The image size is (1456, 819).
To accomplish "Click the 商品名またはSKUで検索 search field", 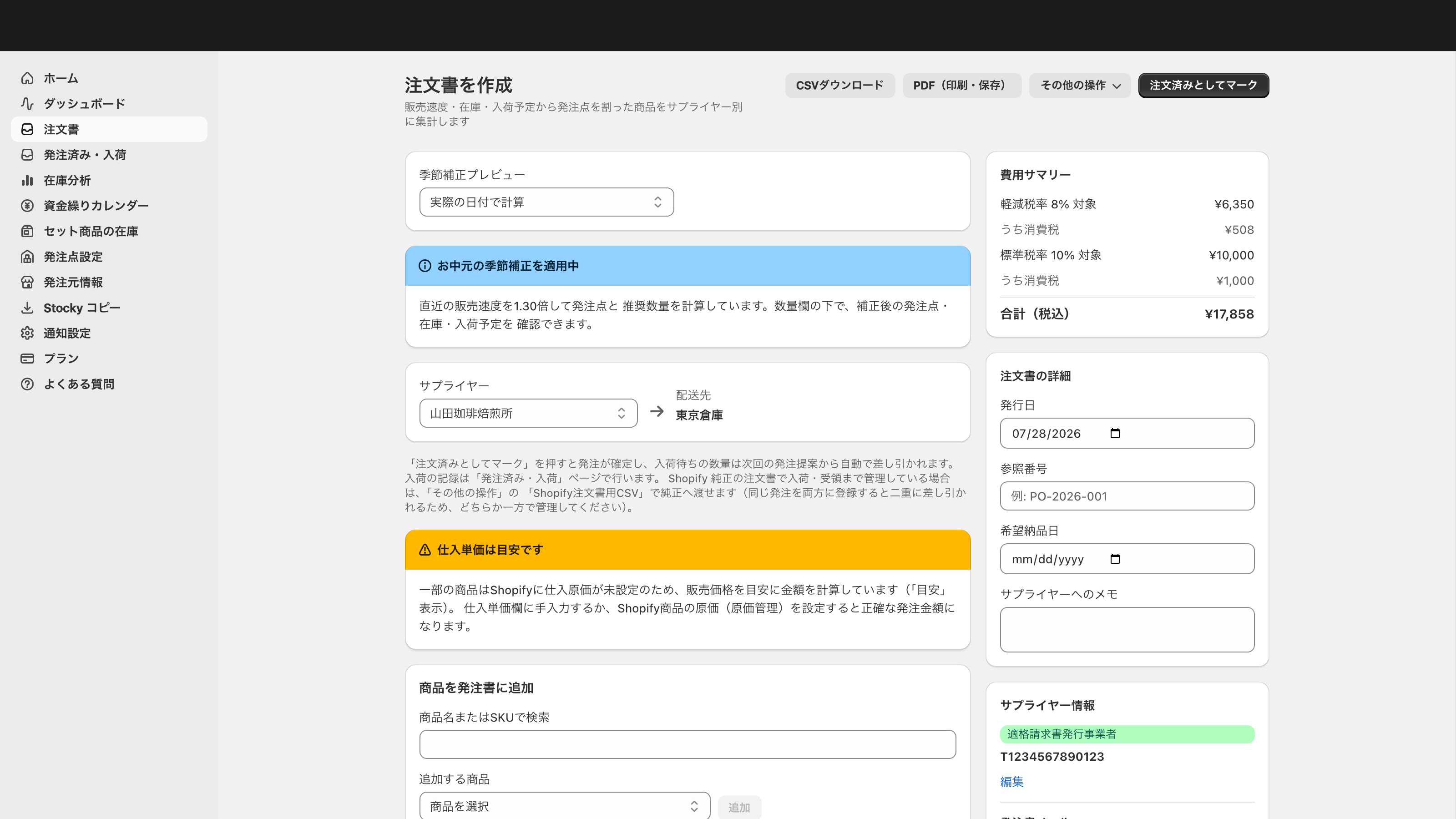I will click(688, 744).
